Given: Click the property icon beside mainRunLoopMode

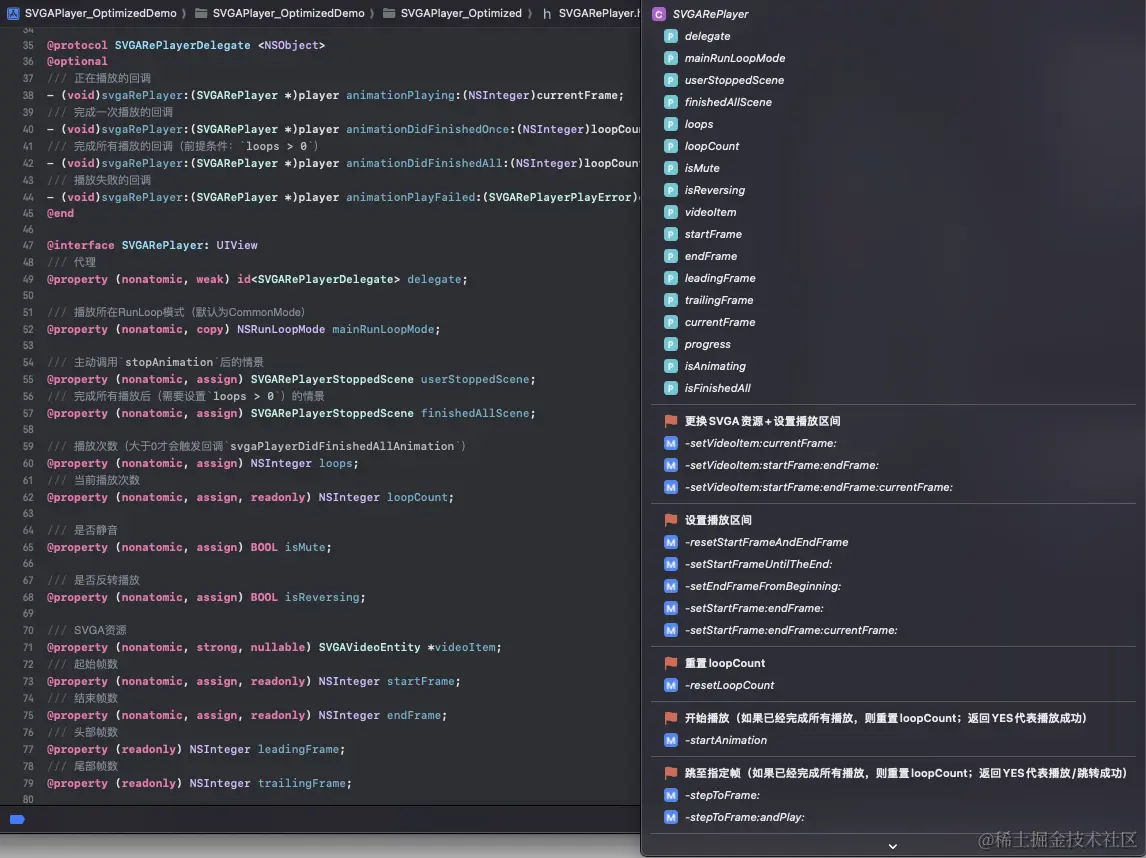Looking at the screenshot, I should point(670,58).
